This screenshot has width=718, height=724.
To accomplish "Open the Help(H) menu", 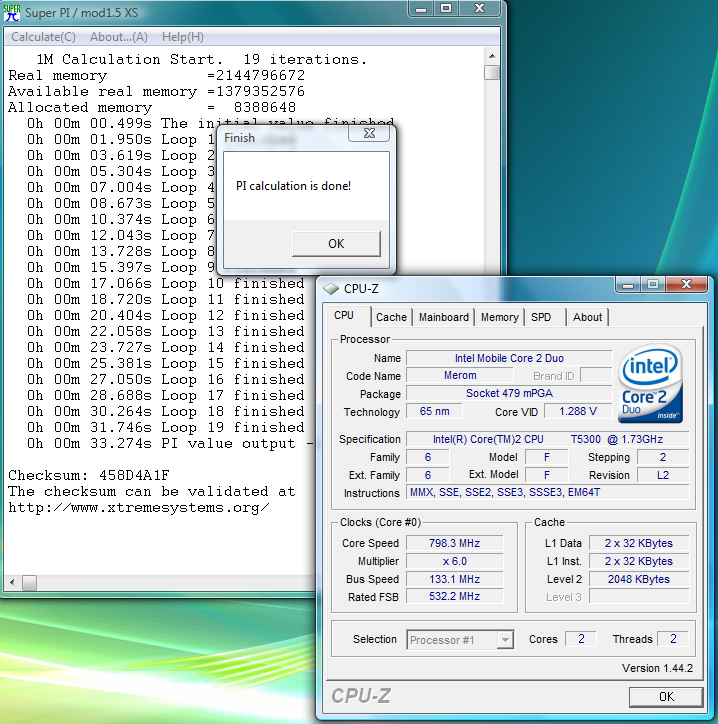I will 182,37.
